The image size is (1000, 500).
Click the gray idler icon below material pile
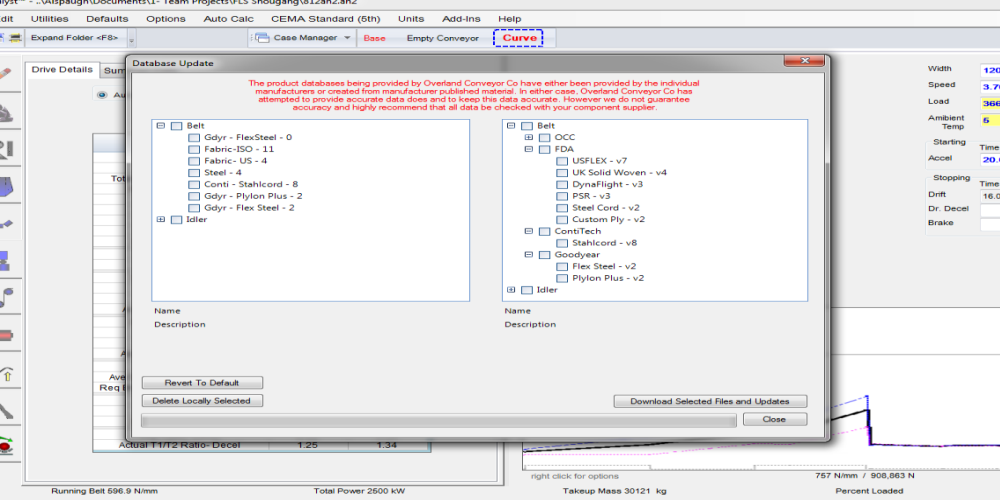[x=6, y=150]
